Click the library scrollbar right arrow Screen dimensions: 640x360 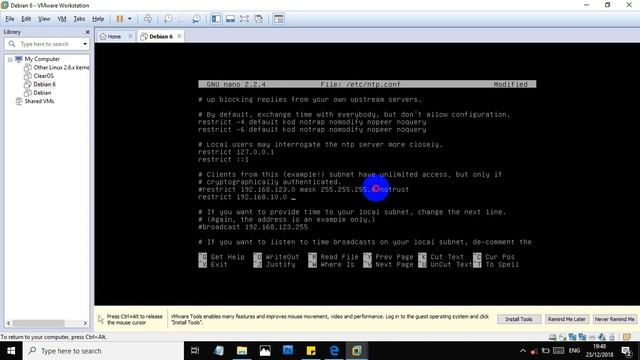pos(85,323)
